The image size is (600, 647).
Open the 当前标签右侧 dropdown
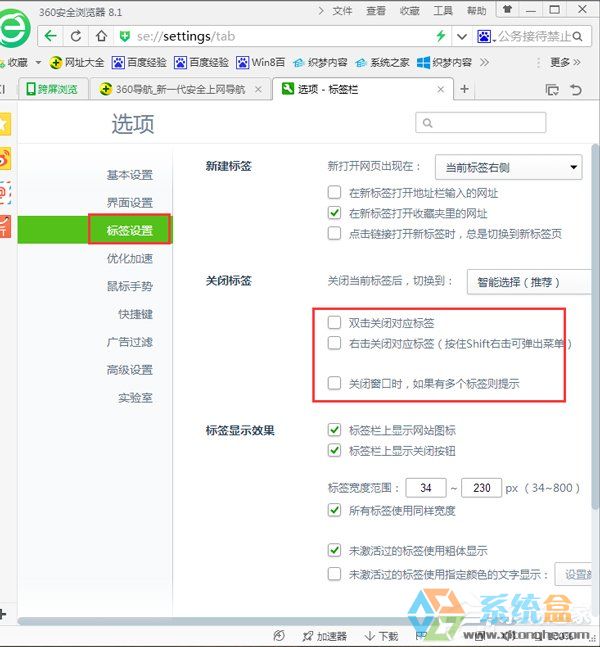point(508,167)
